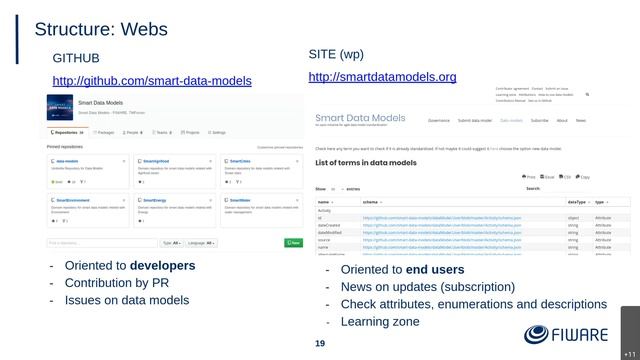Click the fork count on data-models card
The image size is (640, 360).
(83, 182)
